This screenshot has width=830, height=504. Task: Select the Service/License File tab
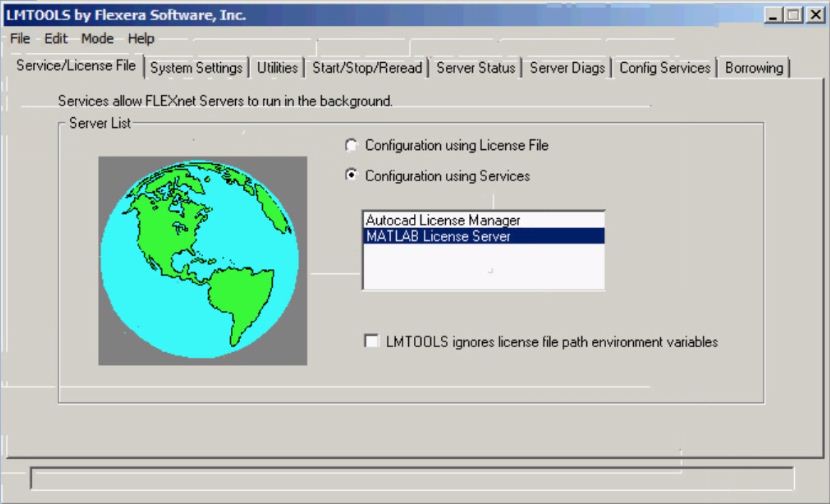[x=76, y=67]
